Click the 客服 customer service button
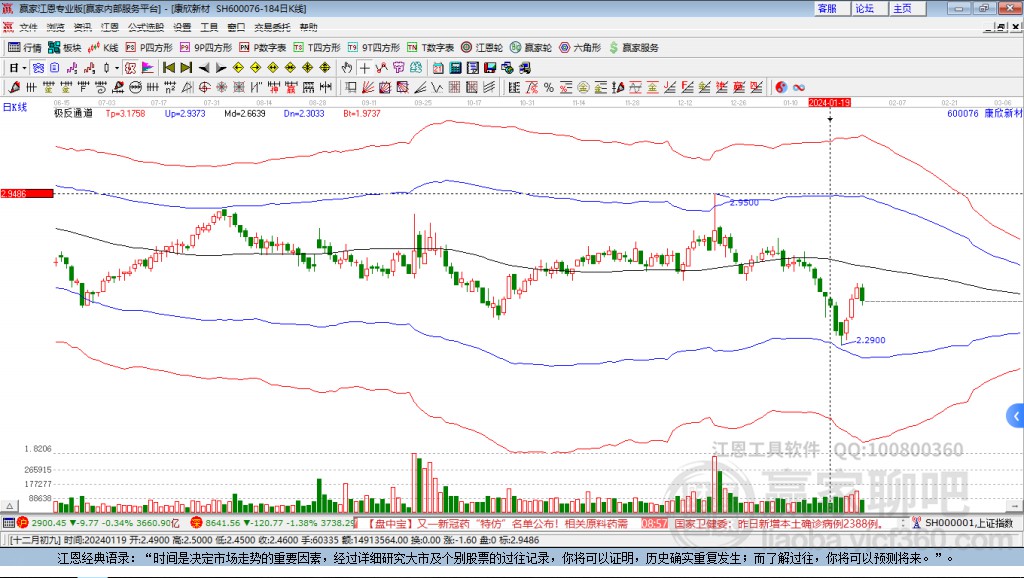 [831, 8]
